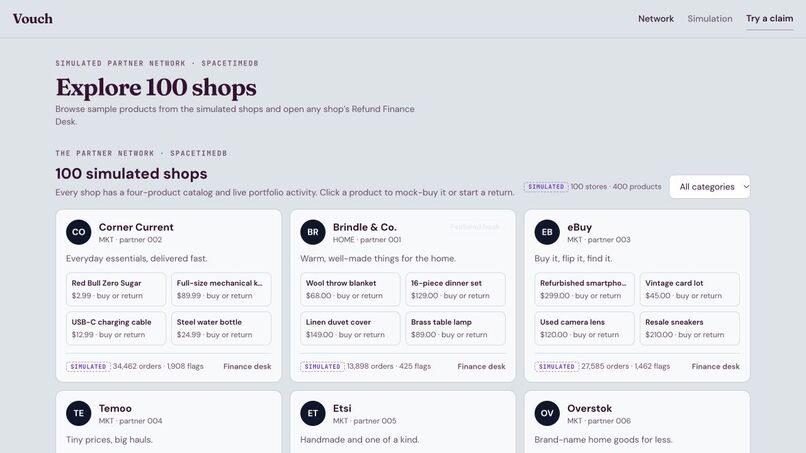Select the Resale sneakers product
806x453 pixels.
(689, 328)
